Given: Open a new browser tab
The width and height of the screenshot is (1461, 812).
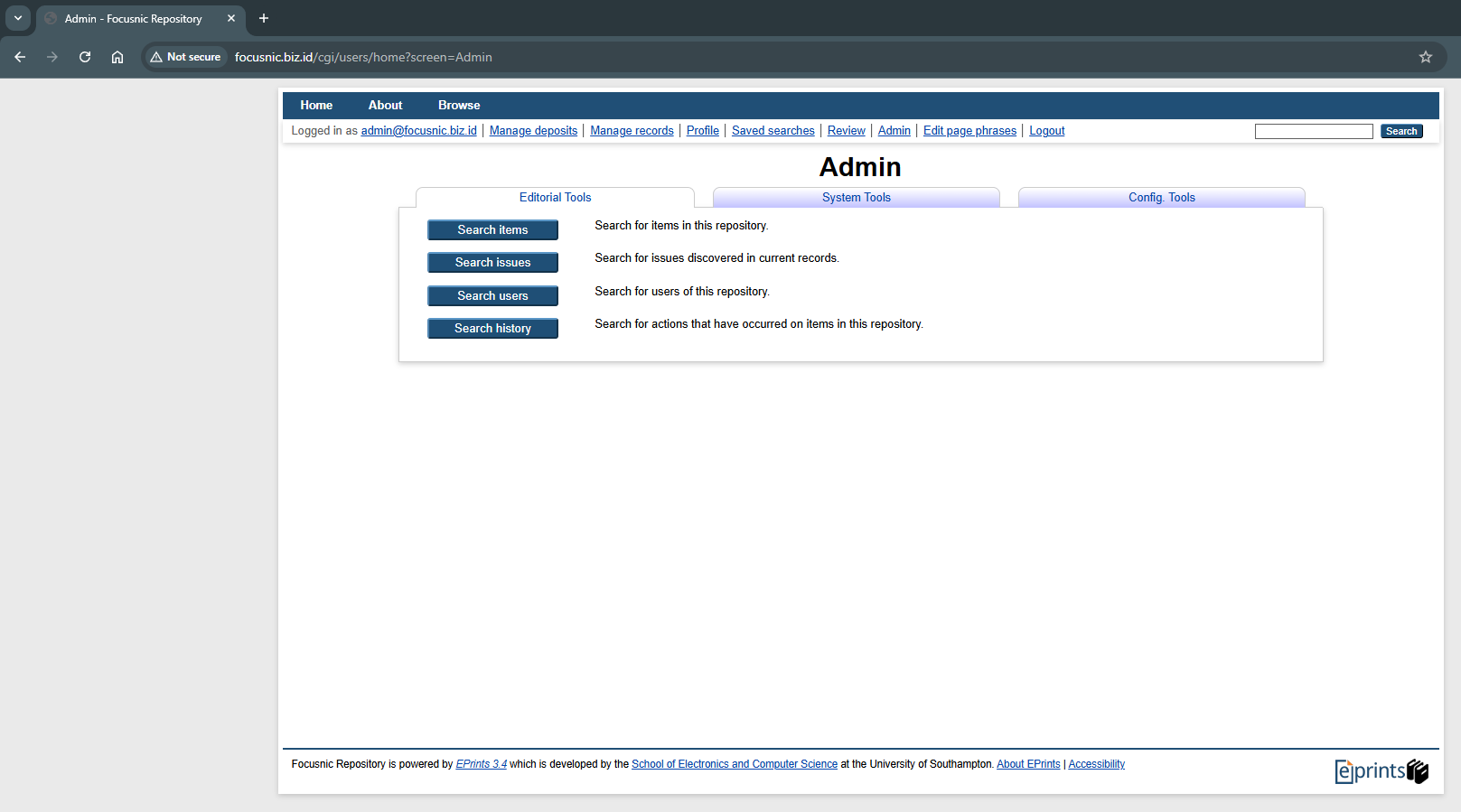Looking at the screenshot, I should point(264,18).
